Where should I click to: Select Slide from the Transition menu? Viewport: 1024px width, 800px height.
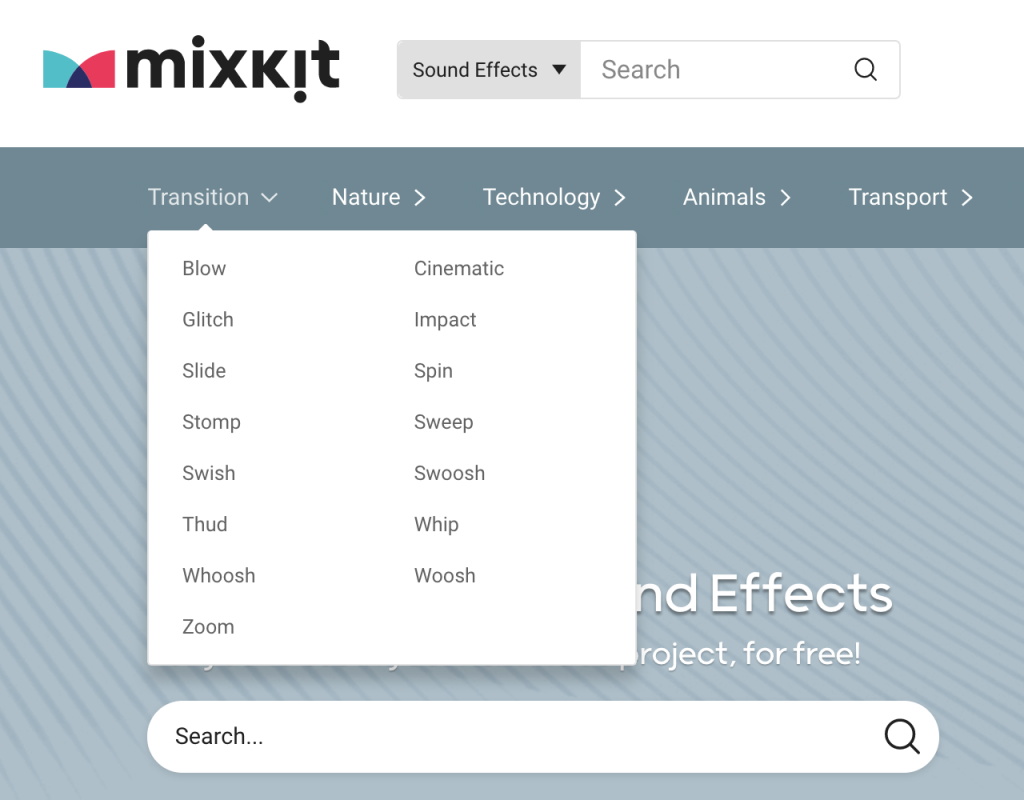pos(204,371)
